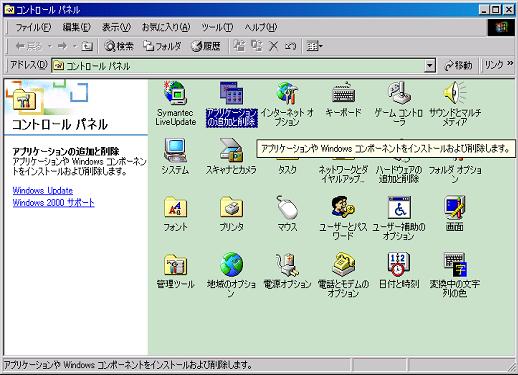
Task: Open Symantec LiveUpdate icon
Action: 175,93
